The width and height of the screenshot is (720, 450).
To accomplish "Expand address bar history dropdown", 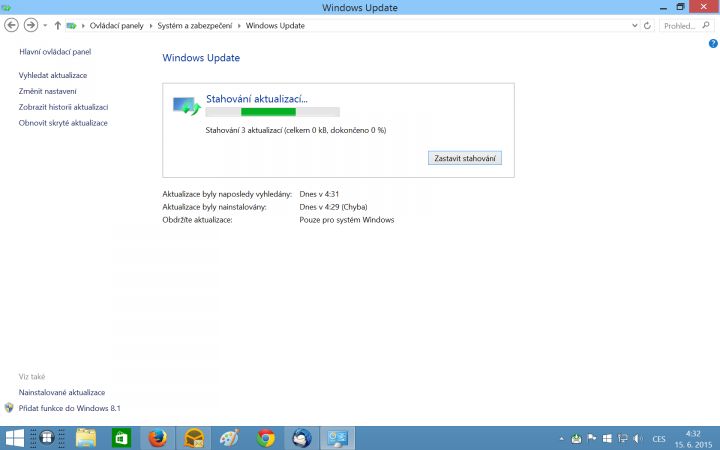I will 635,26.
